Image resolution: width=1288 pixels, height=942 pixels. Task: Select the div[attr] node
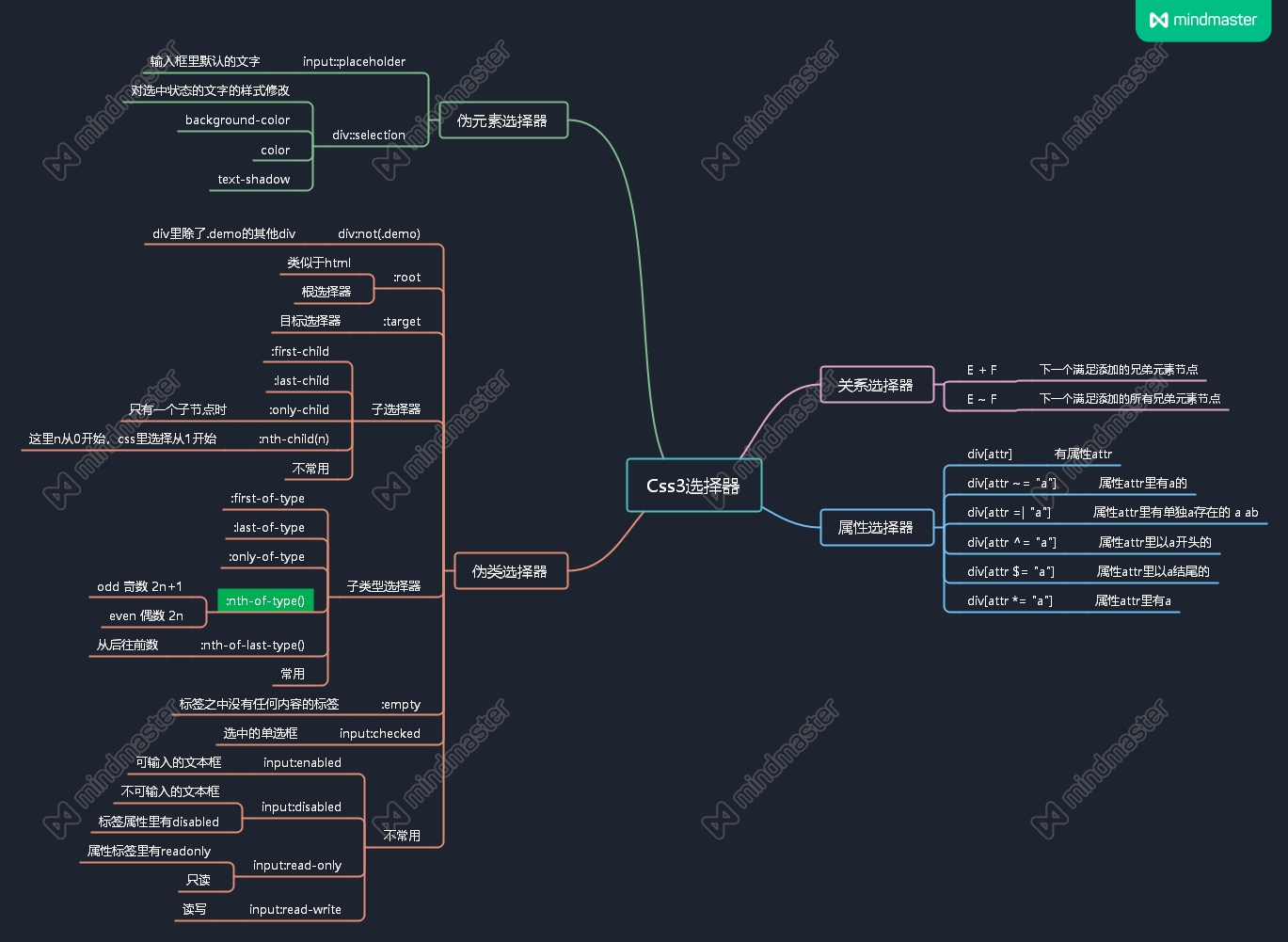pyautogui.click(x=990, y=455)
